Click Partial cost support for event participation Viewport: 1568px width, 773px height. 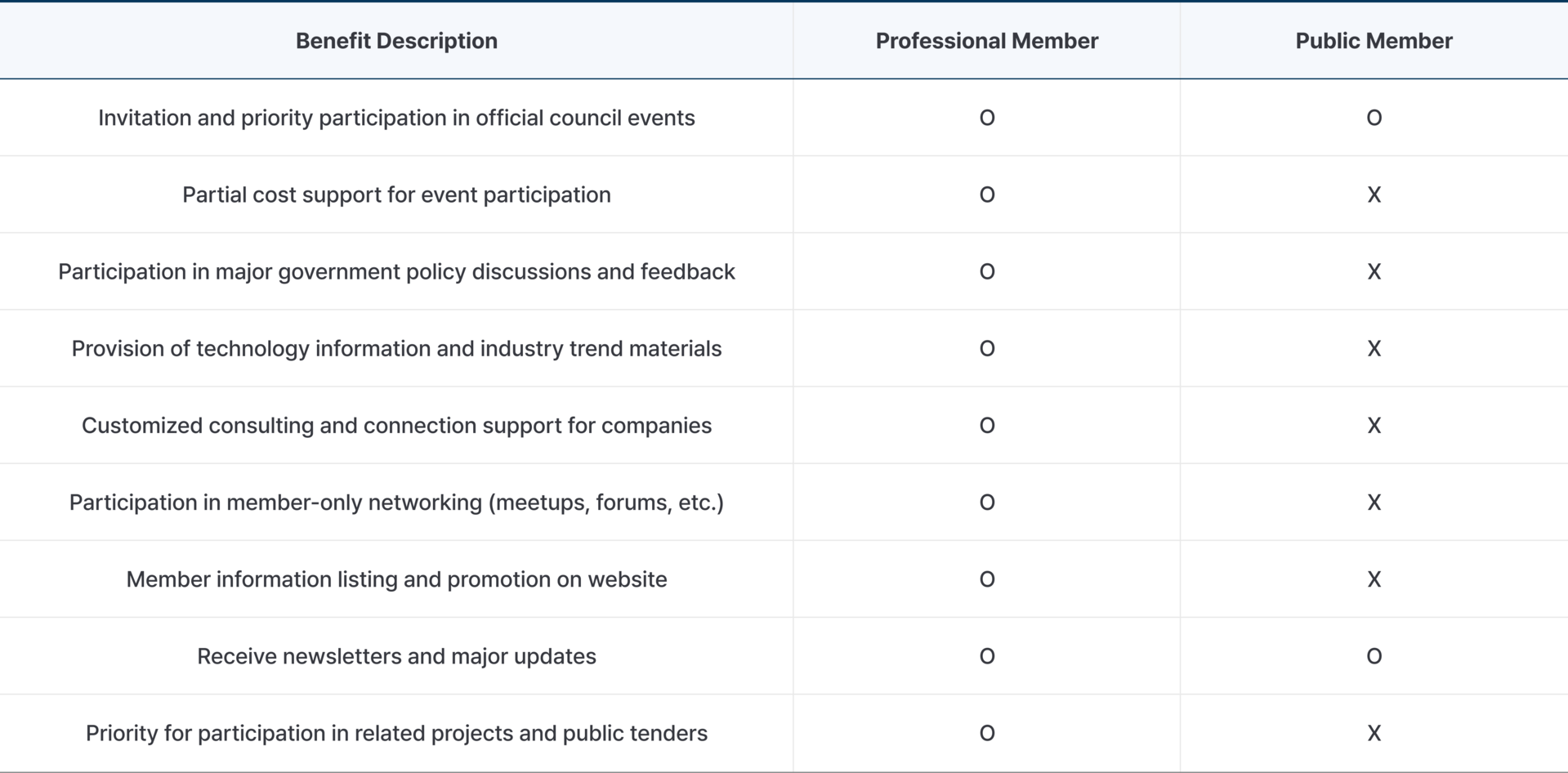click(396, 194)
